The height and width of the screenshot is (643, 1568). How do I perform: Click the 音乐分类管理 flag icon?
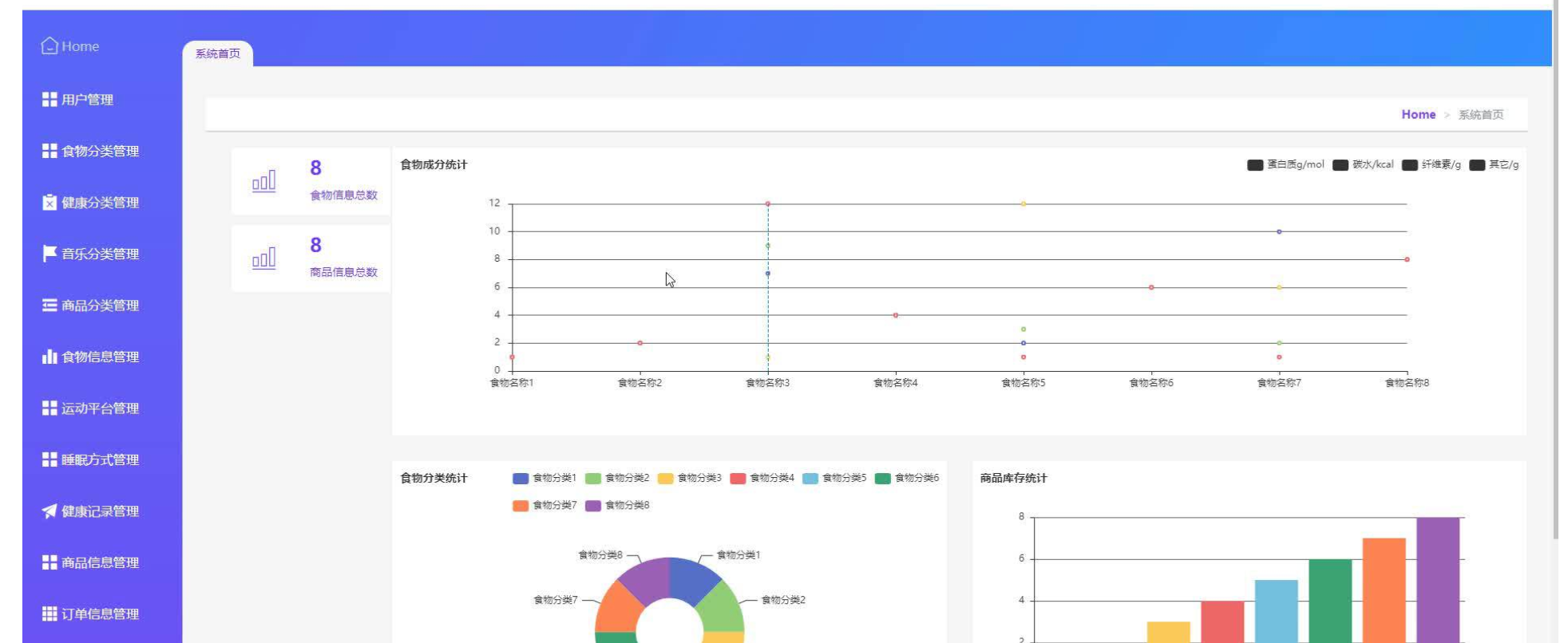tap(49, 254)
